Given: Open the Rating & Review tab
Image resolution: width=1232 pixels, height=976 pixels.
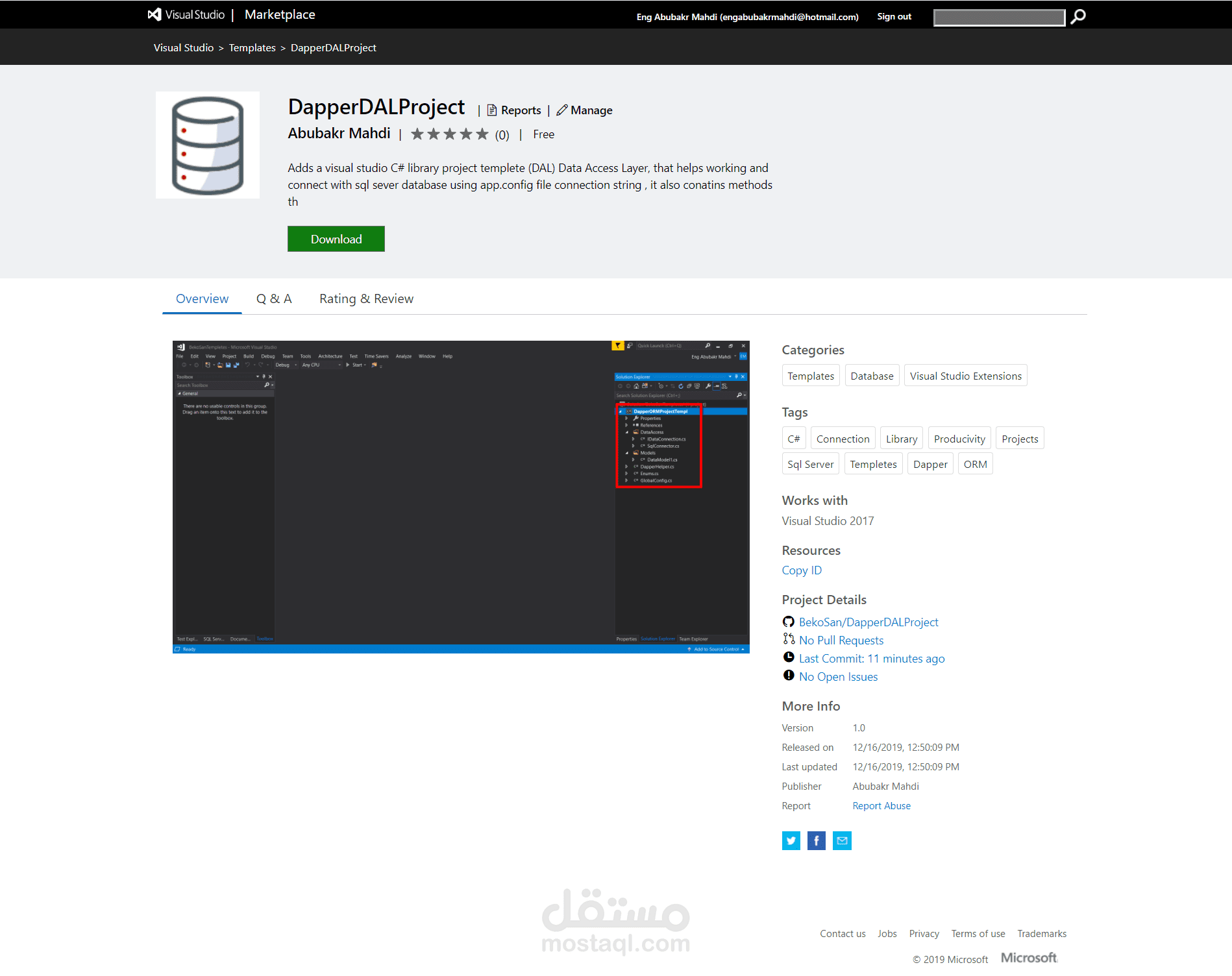Looking at the screenshot, I should tap(366, 299).
